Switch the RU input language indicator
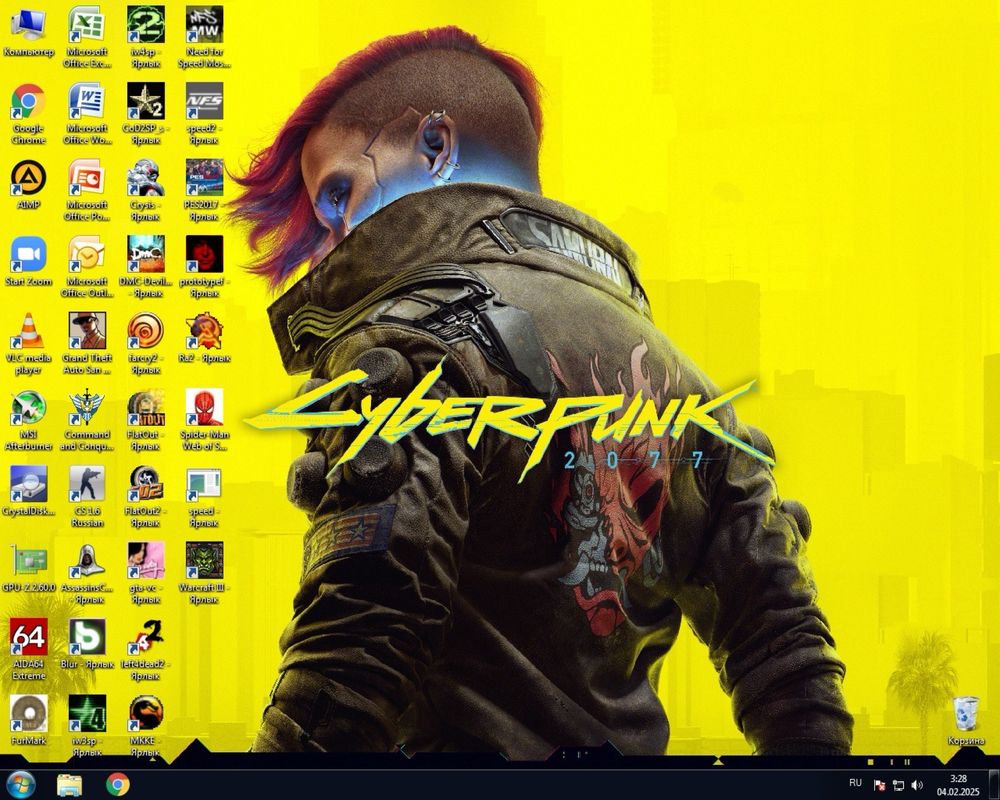 coord(855,783)
